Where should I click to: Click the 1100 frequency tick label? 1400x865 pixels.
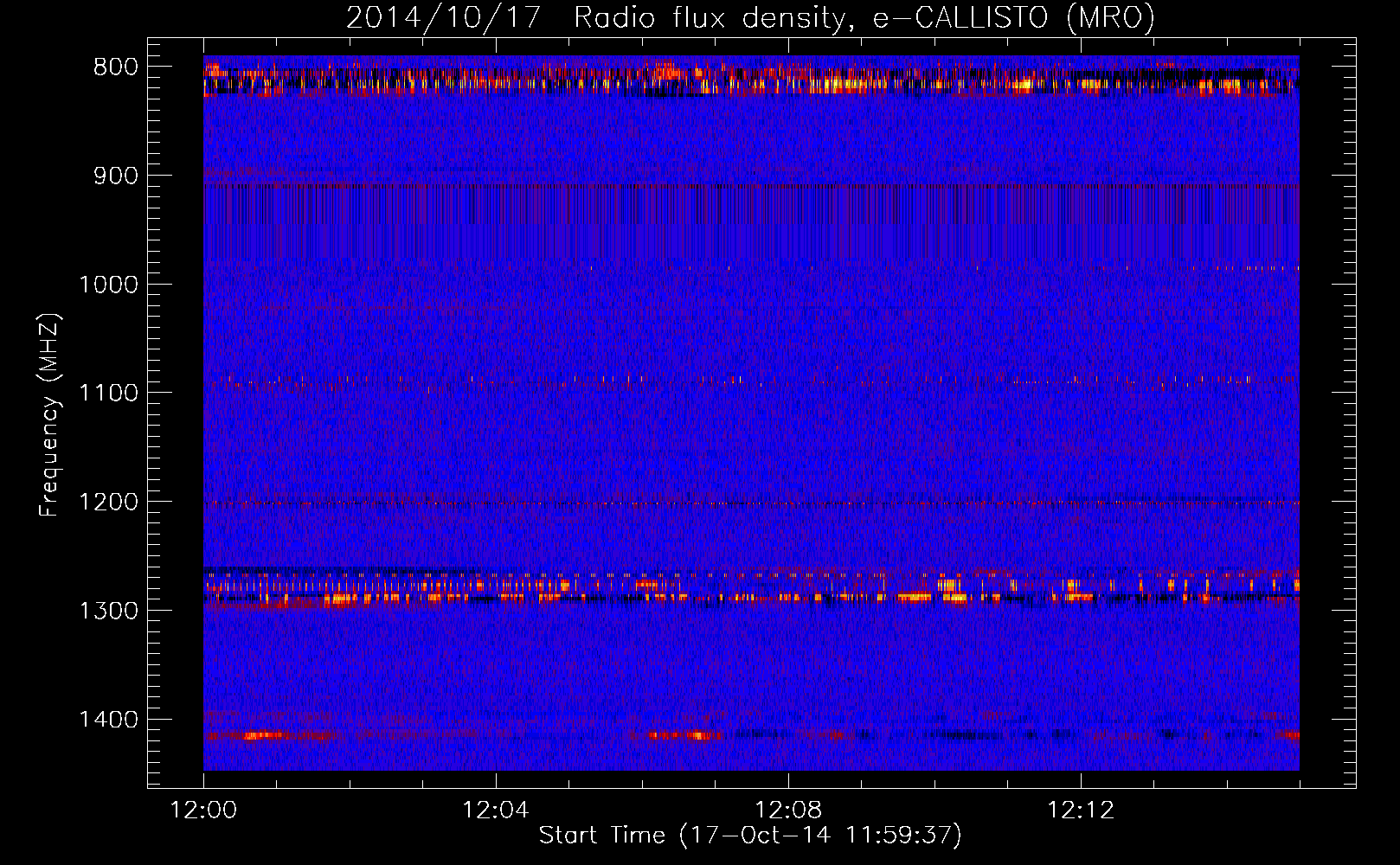(x=108, y=394)
